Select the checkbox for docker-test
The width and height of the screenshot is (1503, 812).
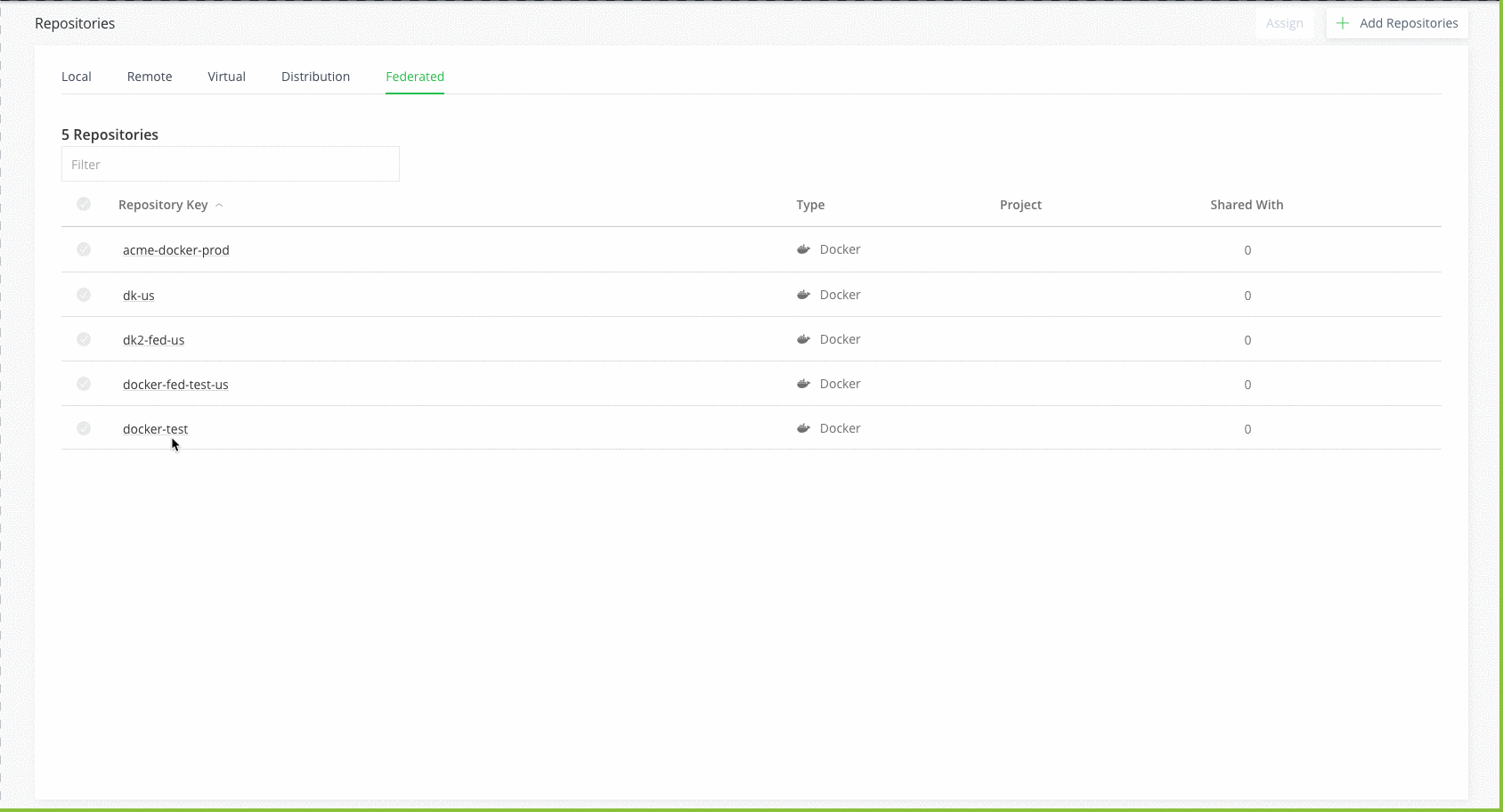[84, 427]
